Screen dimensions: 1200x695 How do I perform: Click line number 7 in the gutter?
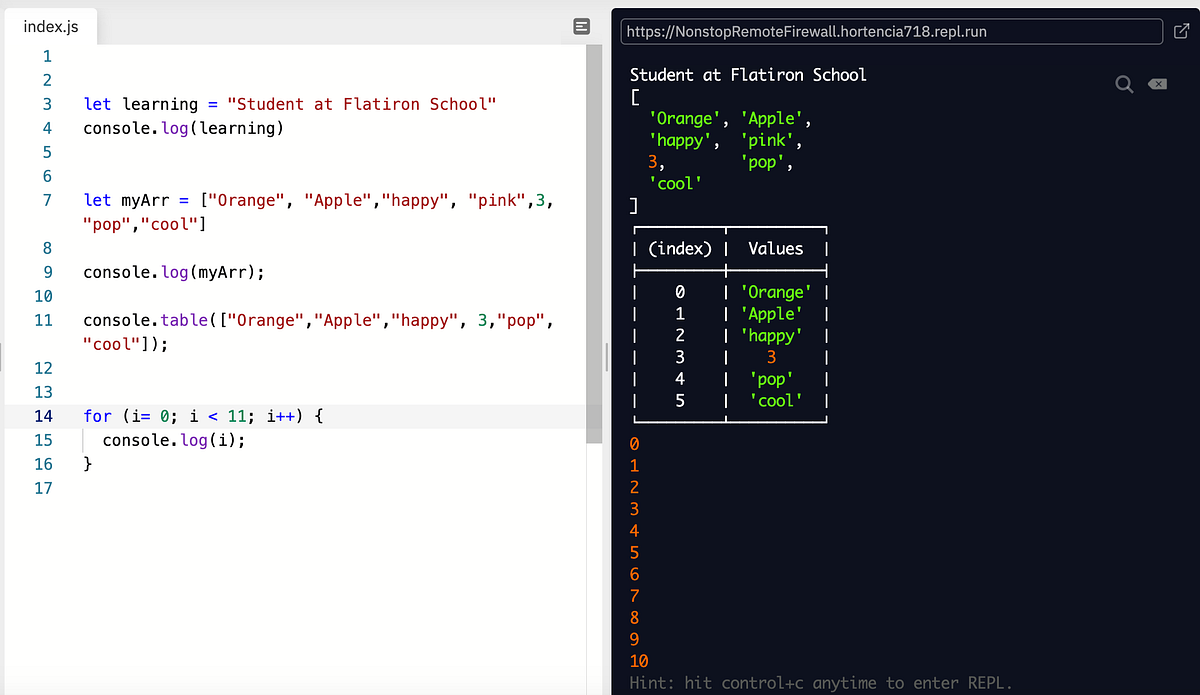[x=46, y=200]
